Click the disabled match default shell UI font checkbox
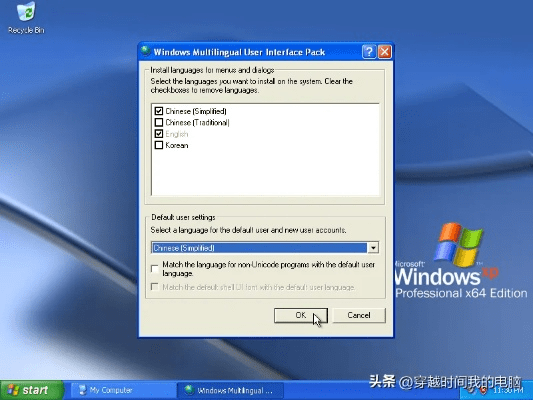 [155, 287]
